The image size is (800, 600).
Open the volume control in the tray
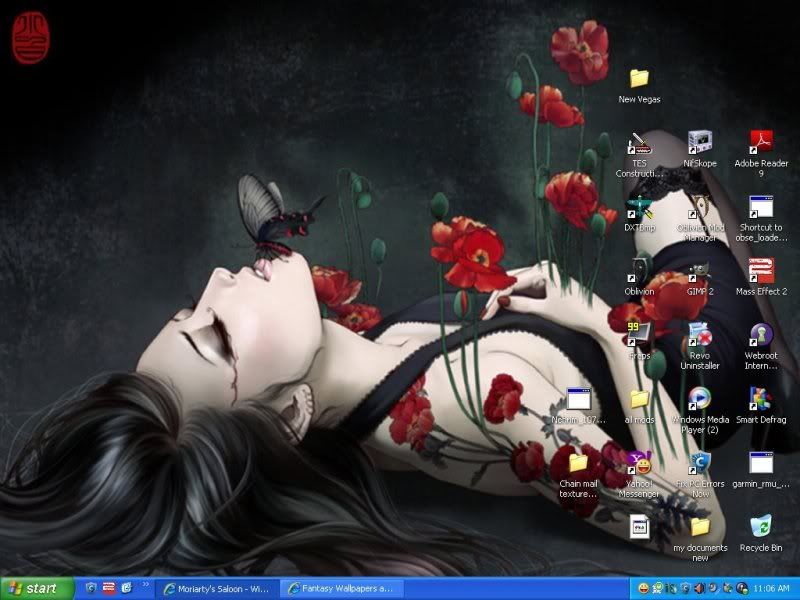tap(698, 588)
